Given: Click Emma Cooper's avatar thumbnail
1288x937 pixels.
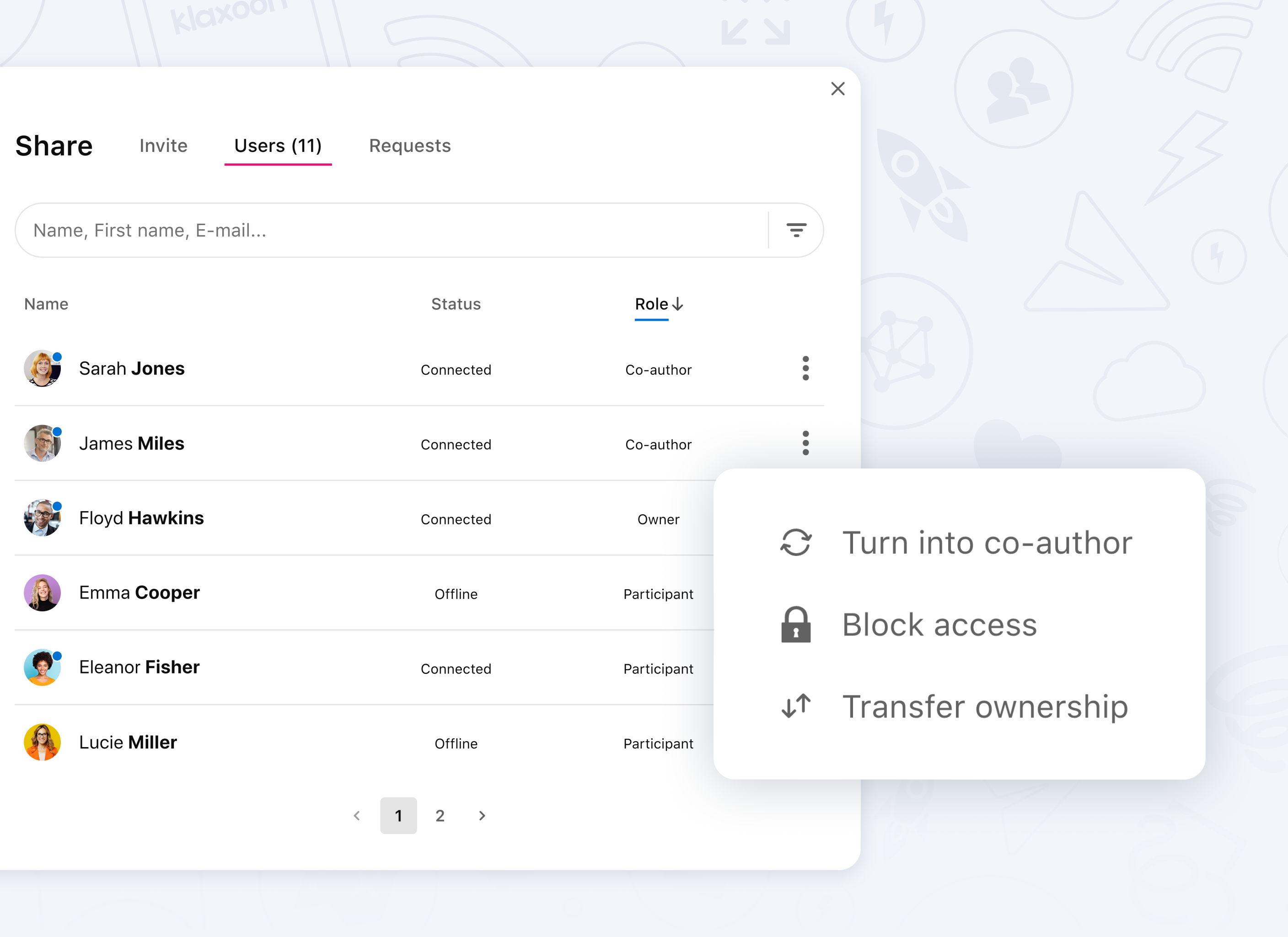Looking at the screenshot, I should click(x=42, y=592).
